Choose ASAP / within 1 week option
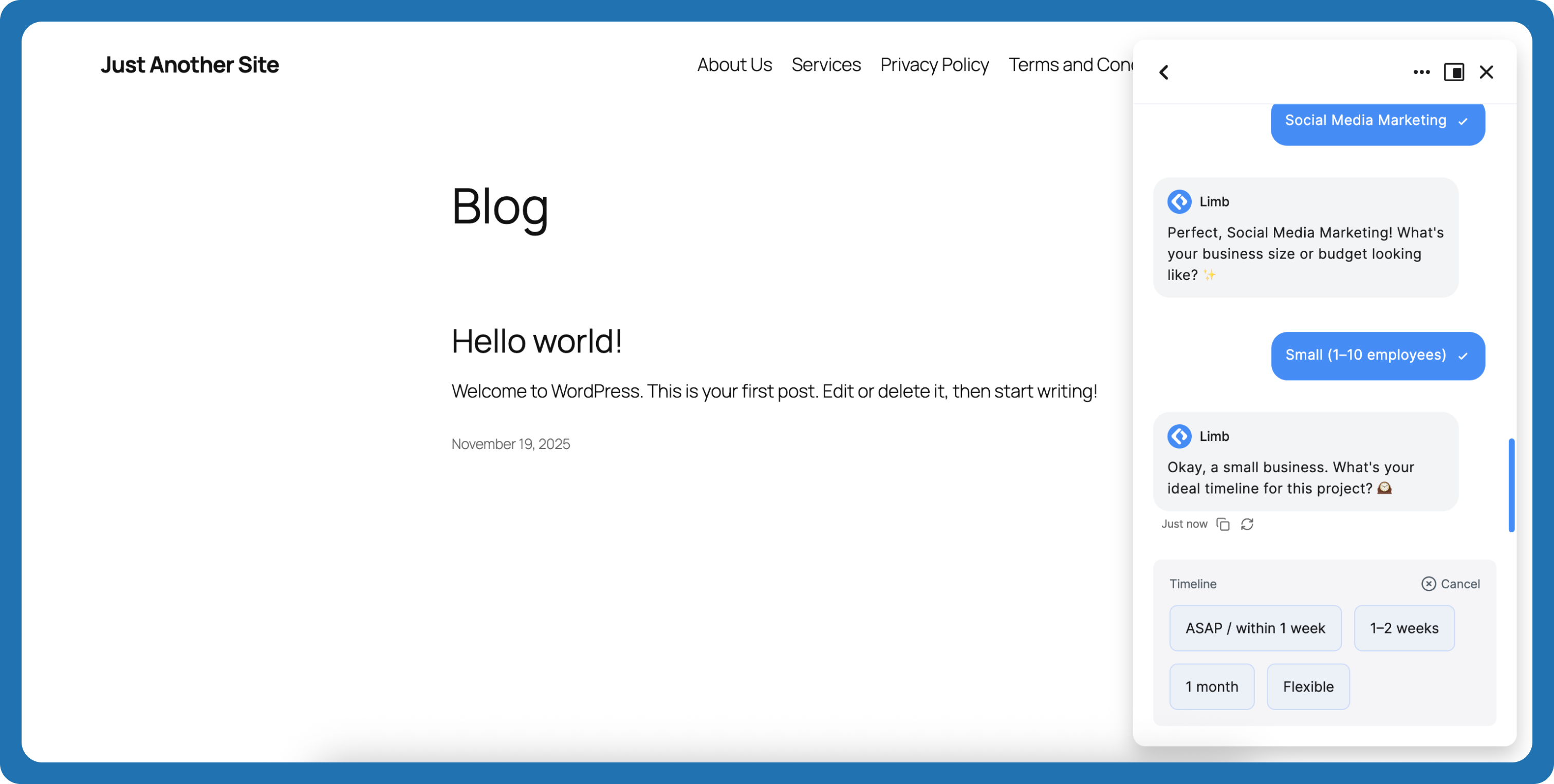 (x=1255, y=628)
